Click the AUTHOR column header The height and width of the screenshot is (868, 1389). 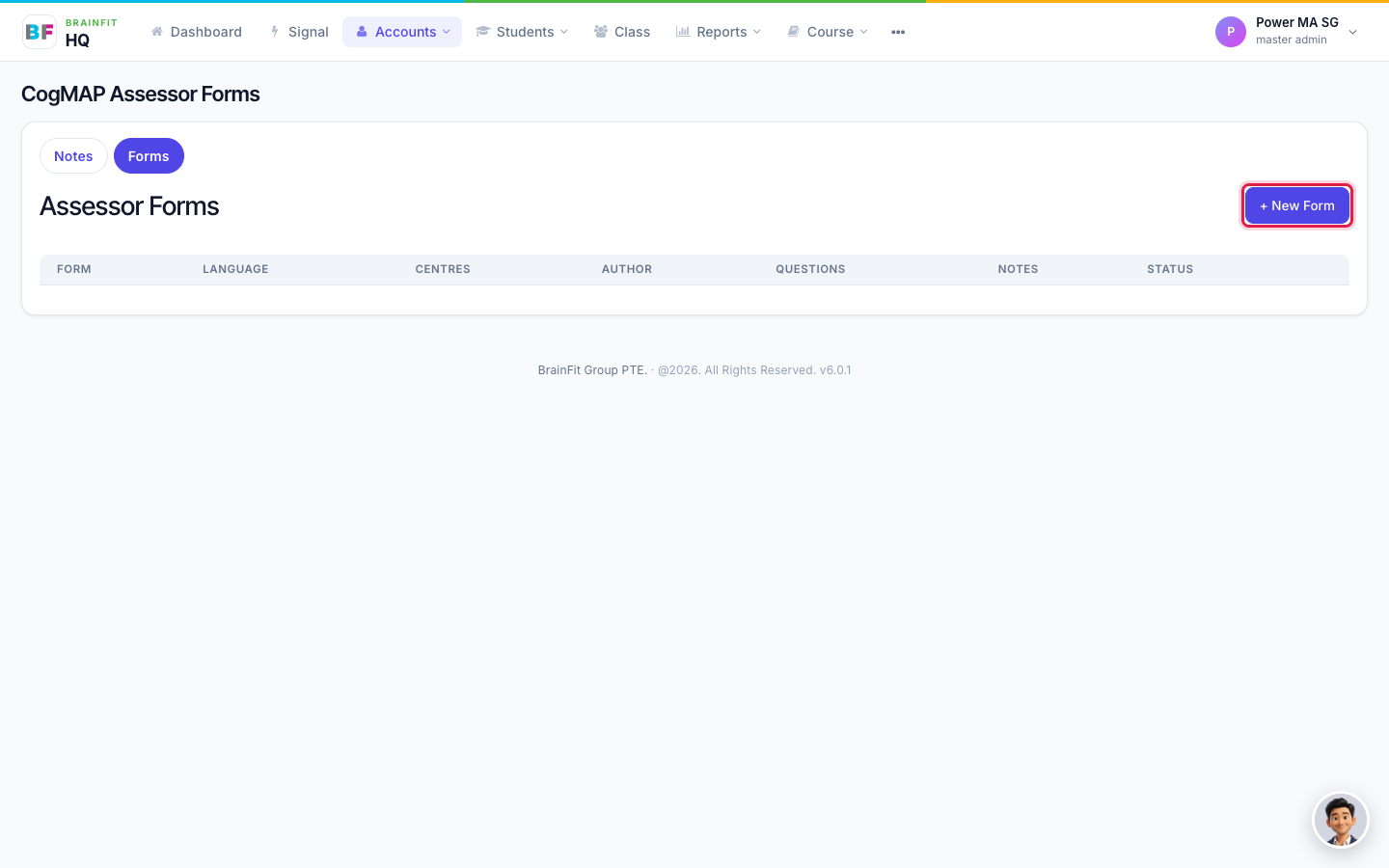(627, 269)
